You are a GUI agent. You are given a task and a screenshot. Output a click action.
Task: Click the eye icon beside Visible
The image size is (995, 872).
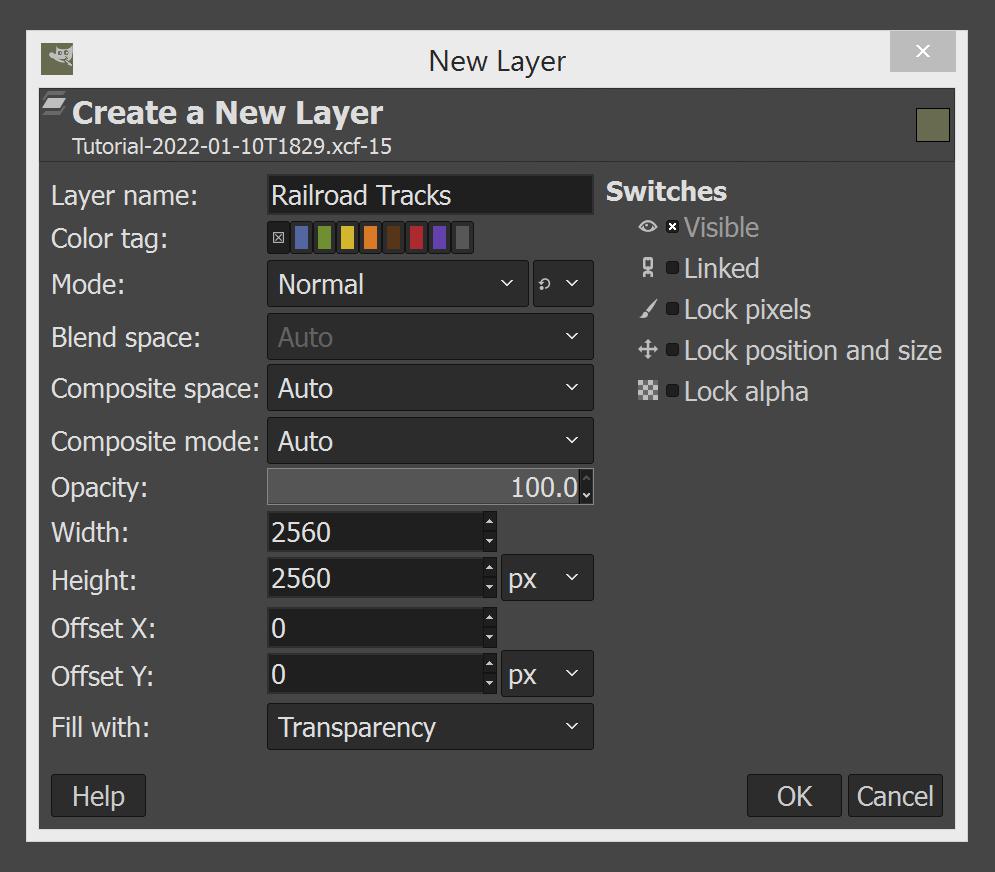pos(647,227)
